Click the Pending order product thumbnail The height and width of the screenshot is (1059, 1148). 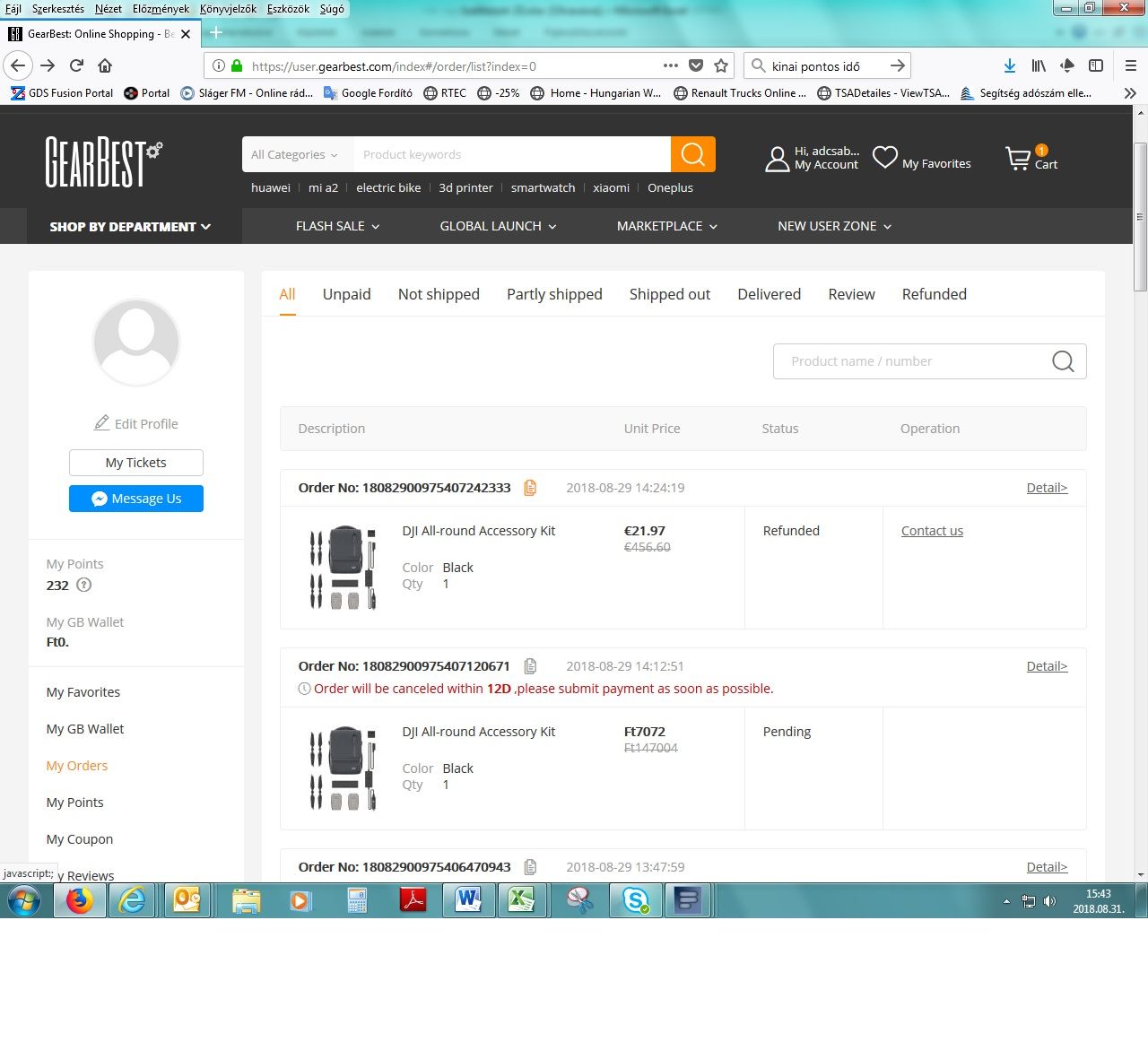[x=343, y=768]
